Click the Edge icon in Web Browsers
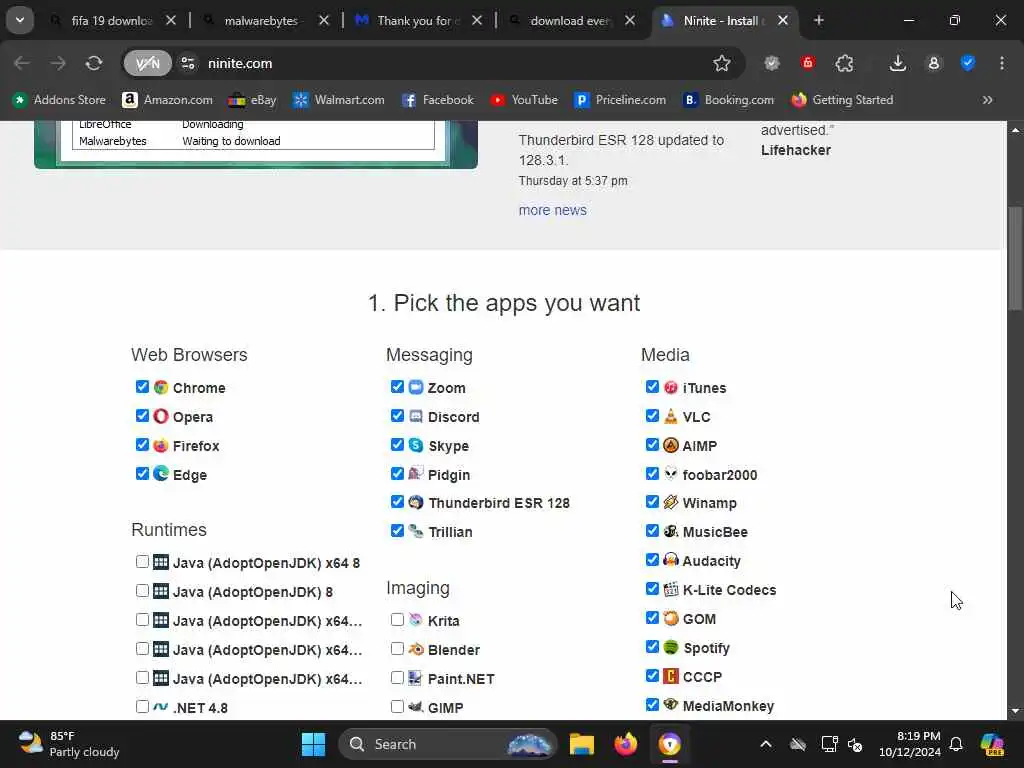The image size is (1024, 768). coord(161,474)
